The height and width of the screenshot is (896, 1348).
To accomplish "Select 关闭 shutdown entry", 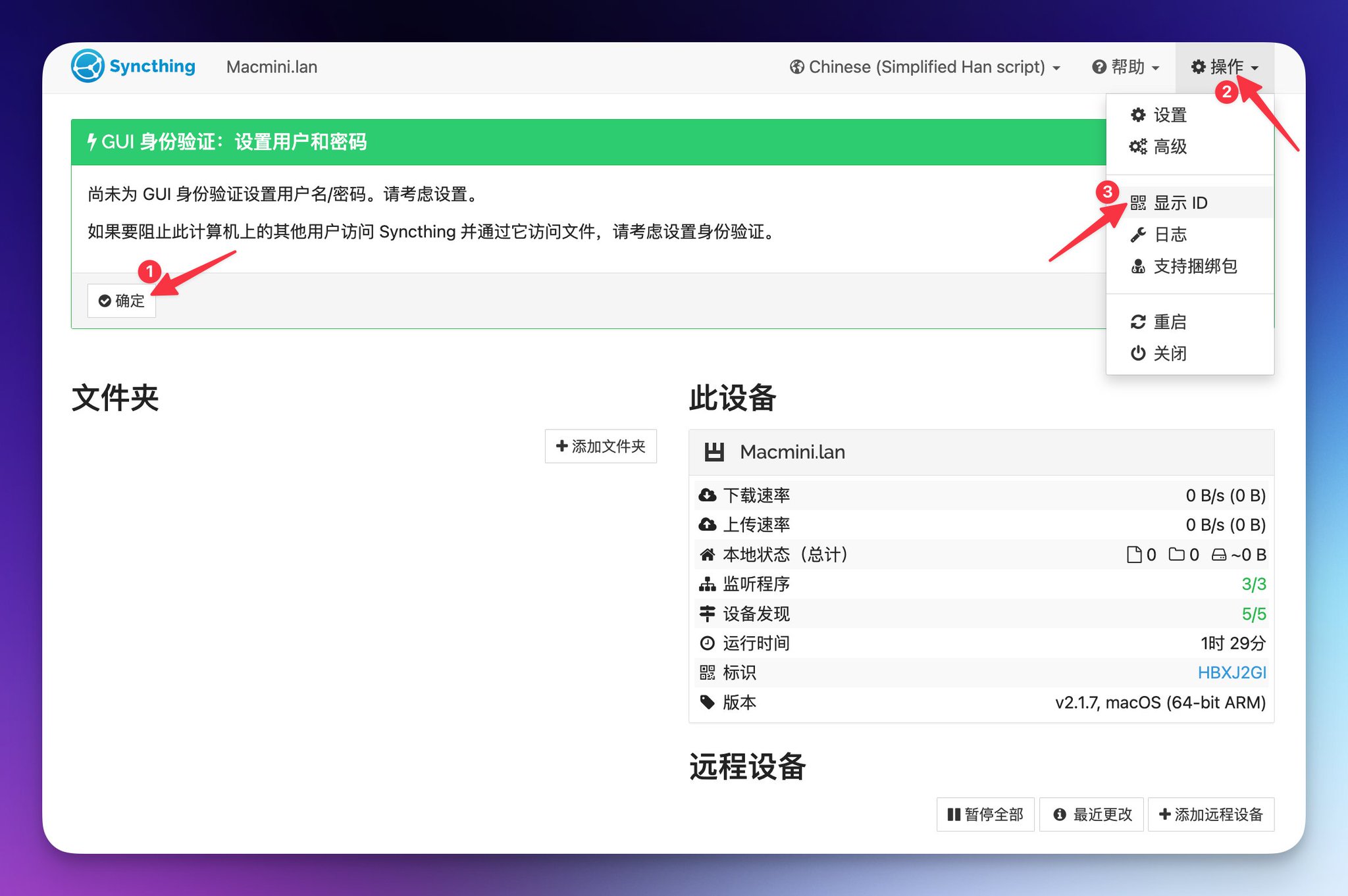I will pos(1190,353).
